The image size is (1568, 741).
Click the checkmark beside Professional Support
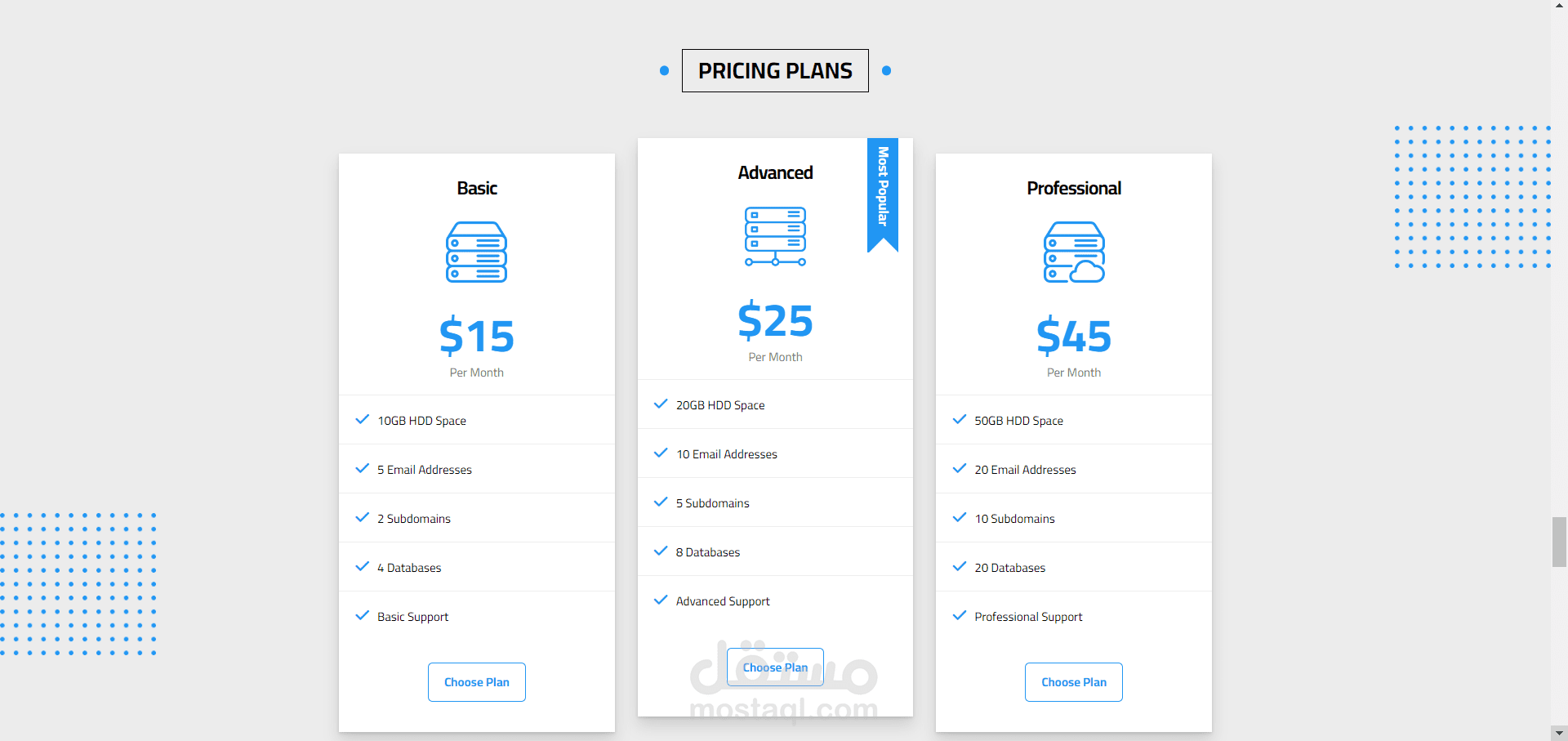pos(960,616)
